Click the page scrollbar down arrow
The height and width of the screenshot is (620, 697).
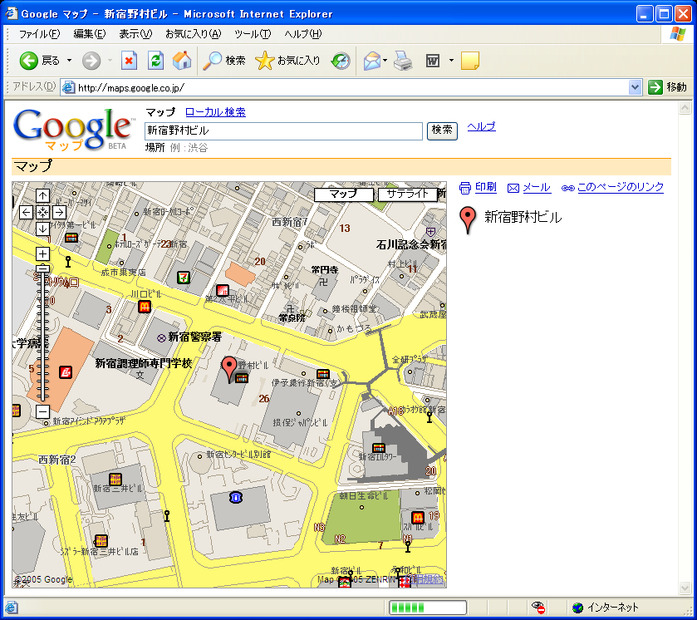point(685,588)
